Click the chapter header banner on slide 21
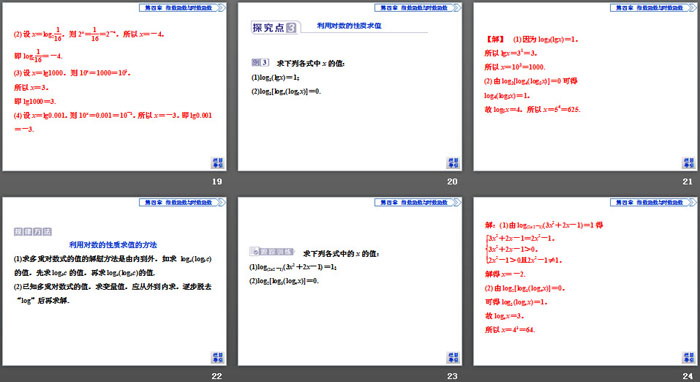 coord(653,8)
